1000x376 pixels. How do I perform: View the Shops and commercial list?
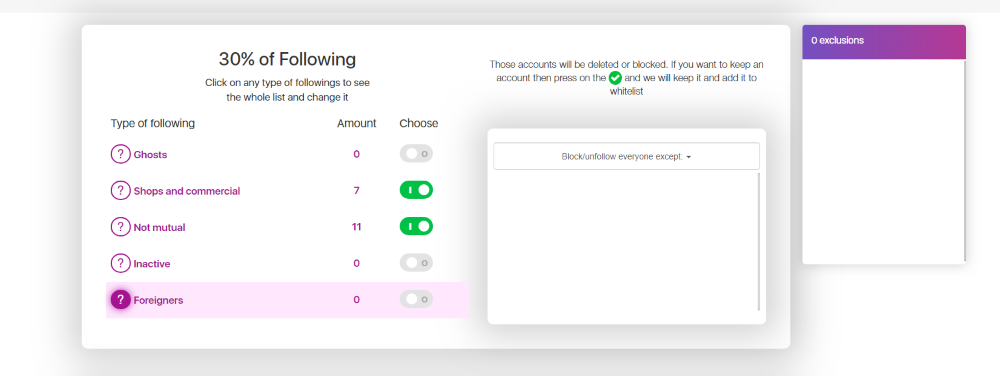pyautogui.click(x=187, y=191)
